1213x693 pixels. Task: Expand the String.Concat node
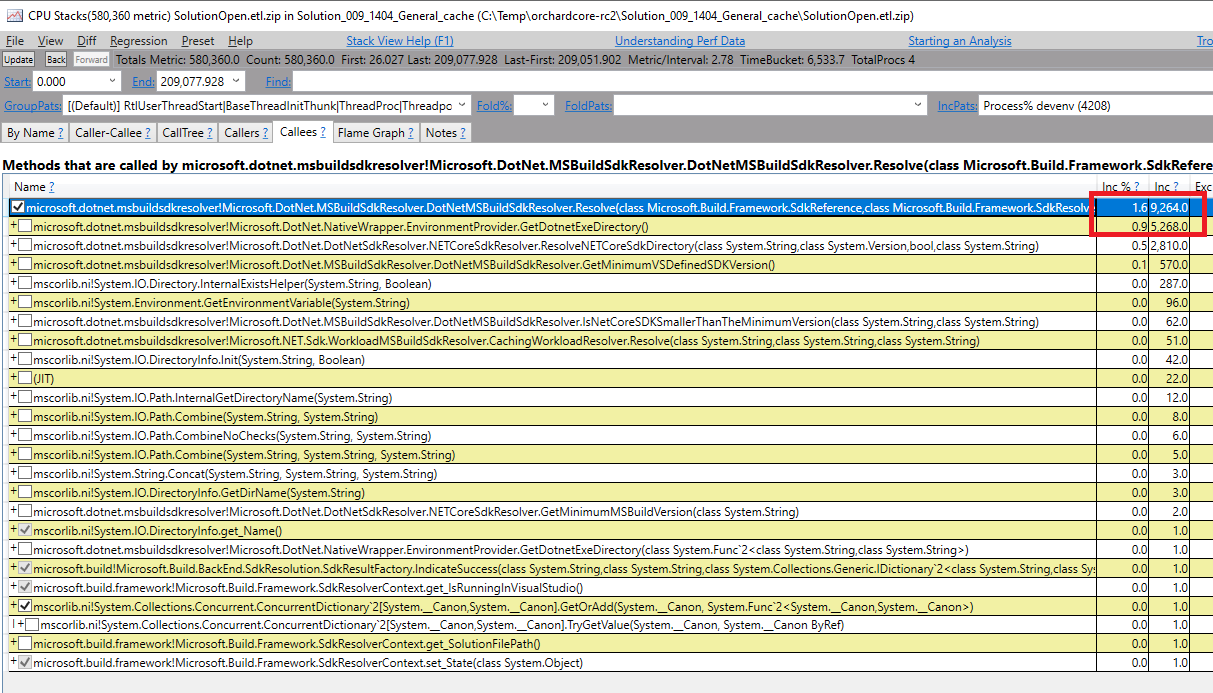[x=14, y=473]
